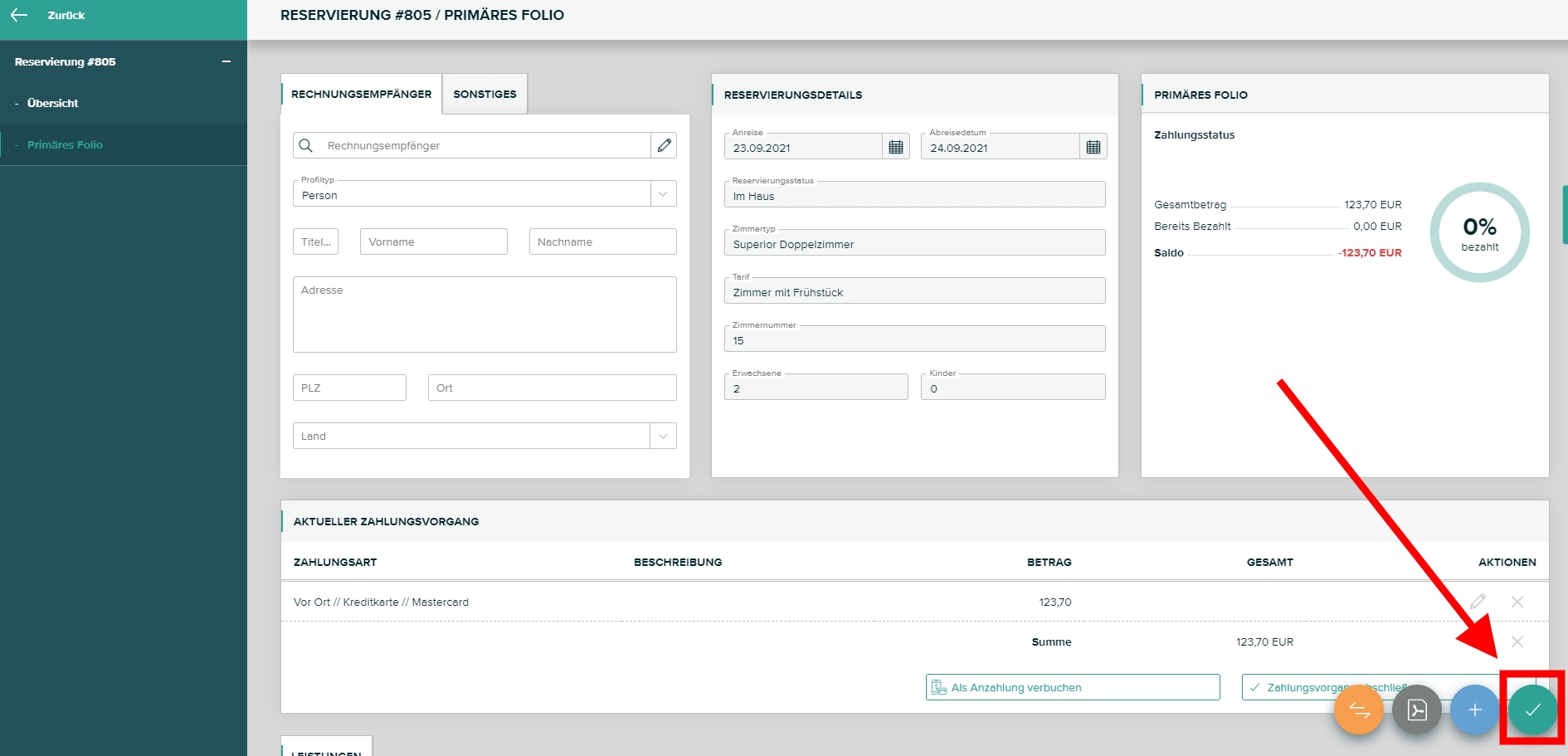This screenshot has width=1568, height=756.
Task: Collapse the Reservierung #805 sidebar section
Action: pyautogui.click(x=226, y=61)
